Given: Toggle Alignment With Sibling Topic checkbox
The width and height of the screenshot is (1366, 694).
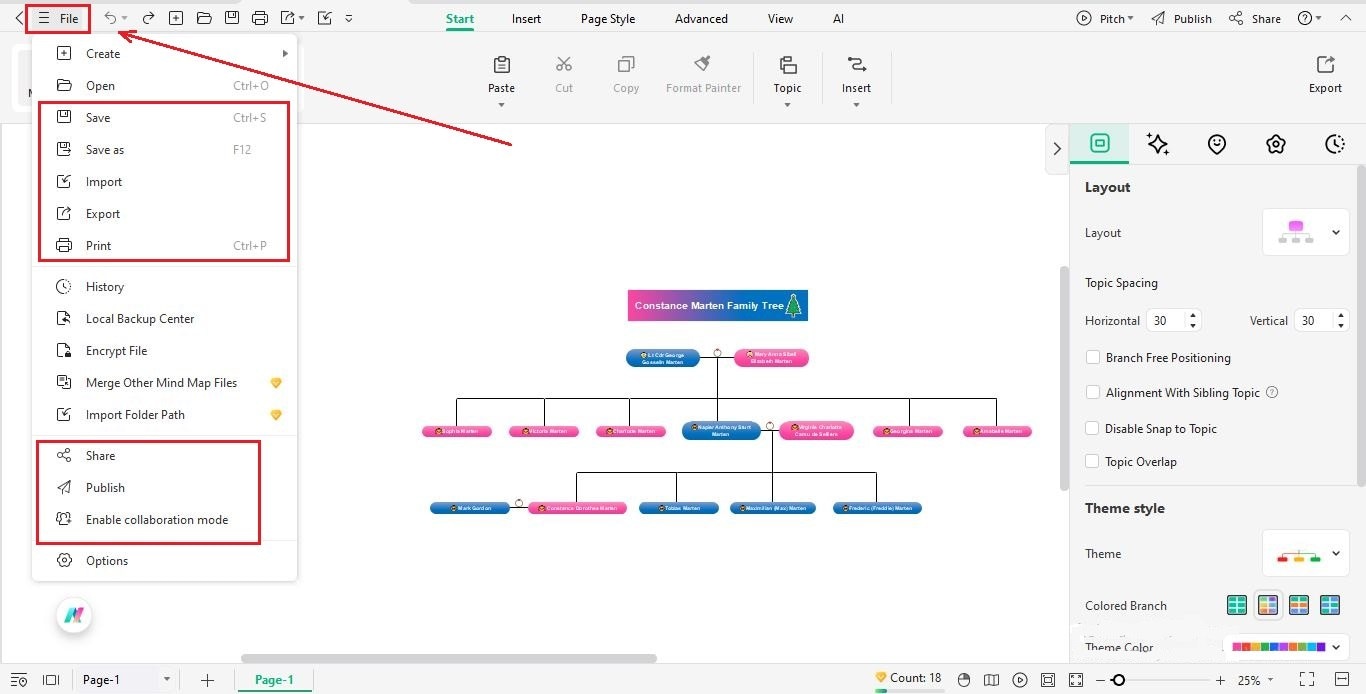Looking at the screenshot, I should 1093,393.
